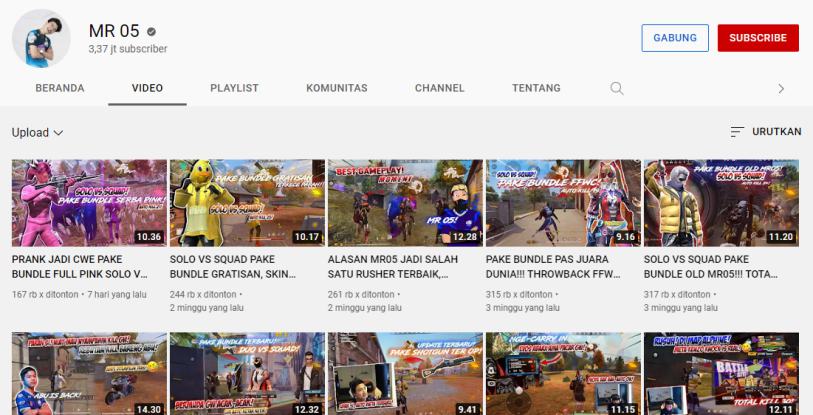Click the second-row thumbnail with 14.30 duration
This screenshot has width=813, height=415.
(89, 374)
